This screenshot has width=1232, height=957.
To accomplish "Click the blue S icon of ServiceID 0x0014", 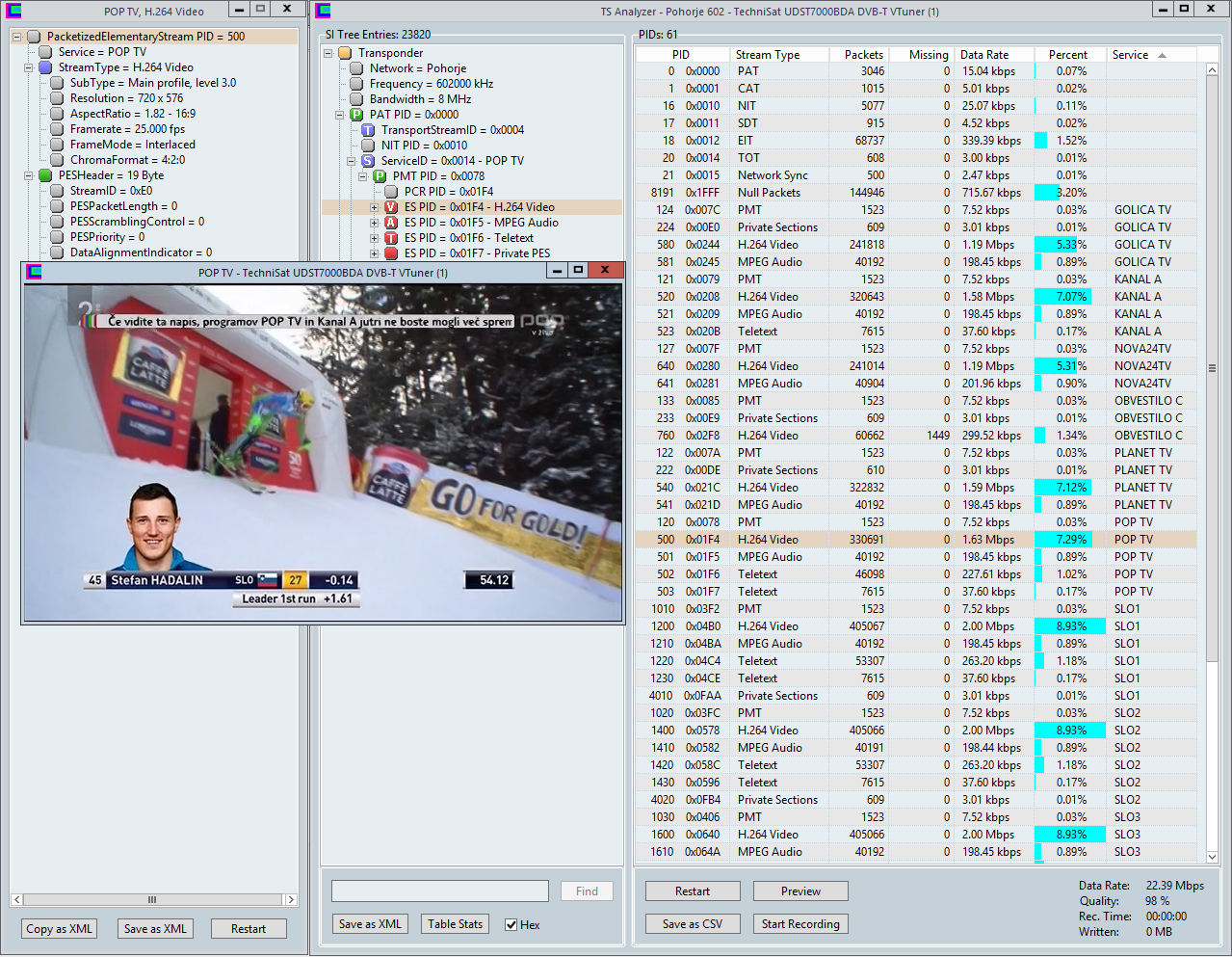I will click(x=368, y=161).
